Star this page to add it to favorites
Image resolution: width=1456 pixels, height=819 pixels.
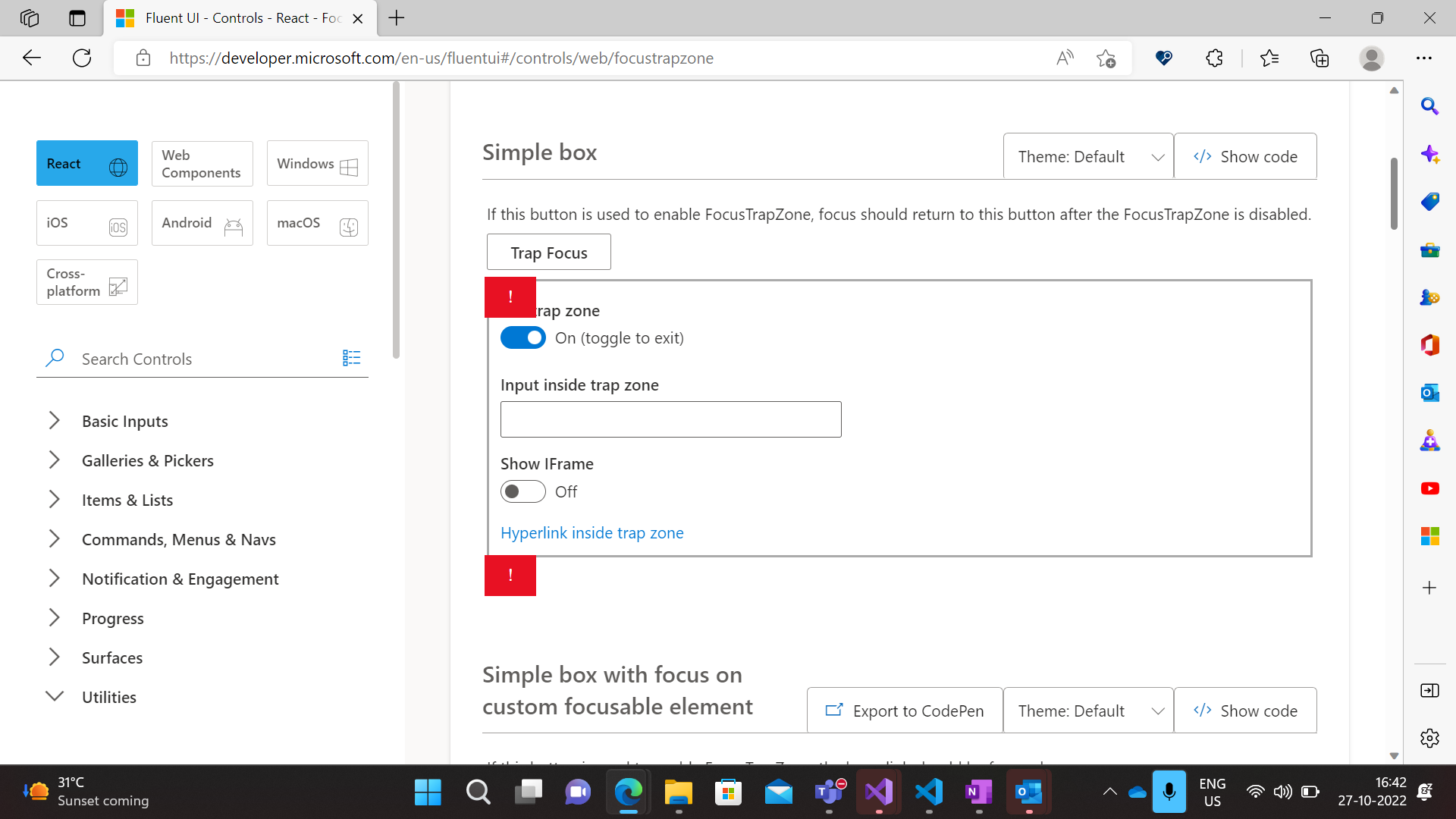tap(1106, 58)
